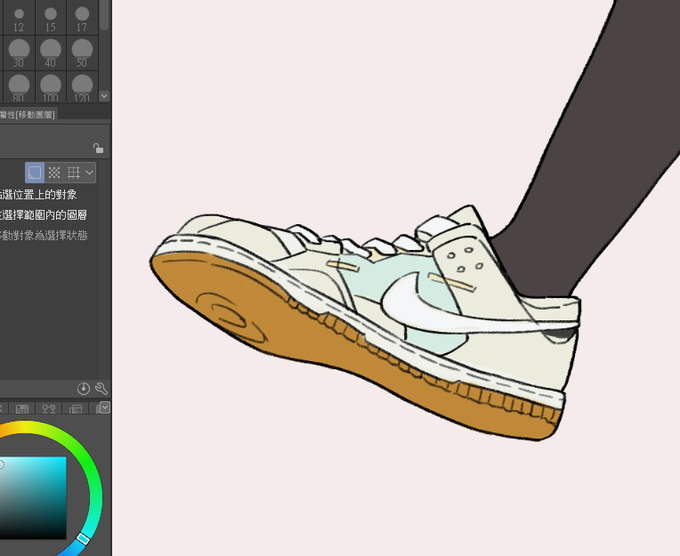Select the highlighted layer move mode icon
Image resolution: width=680 pixels, height=556 pixels.
tap(35, 173)
